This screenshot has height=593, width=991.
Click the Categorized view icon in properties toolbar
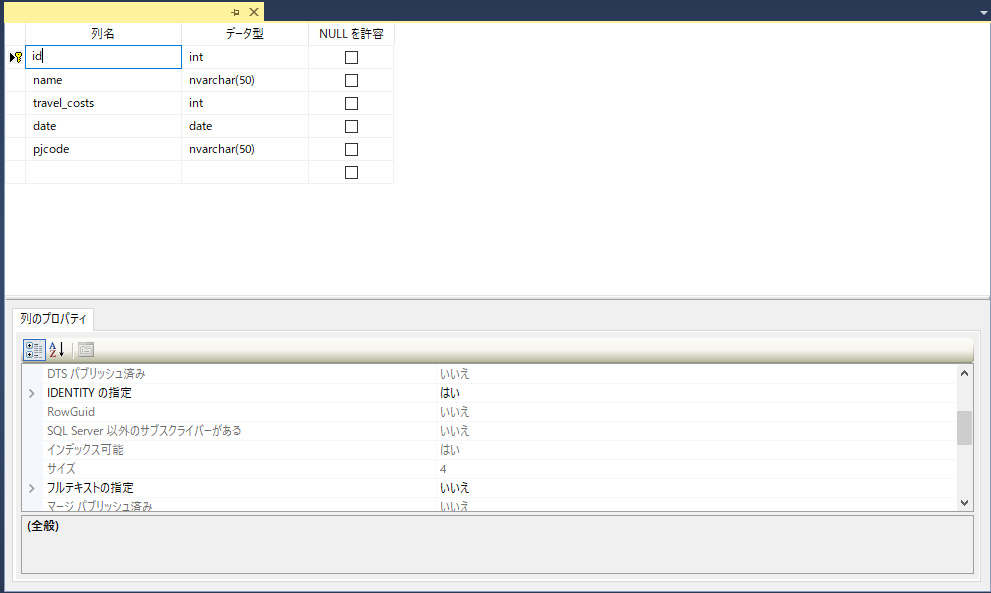(34, 350)
